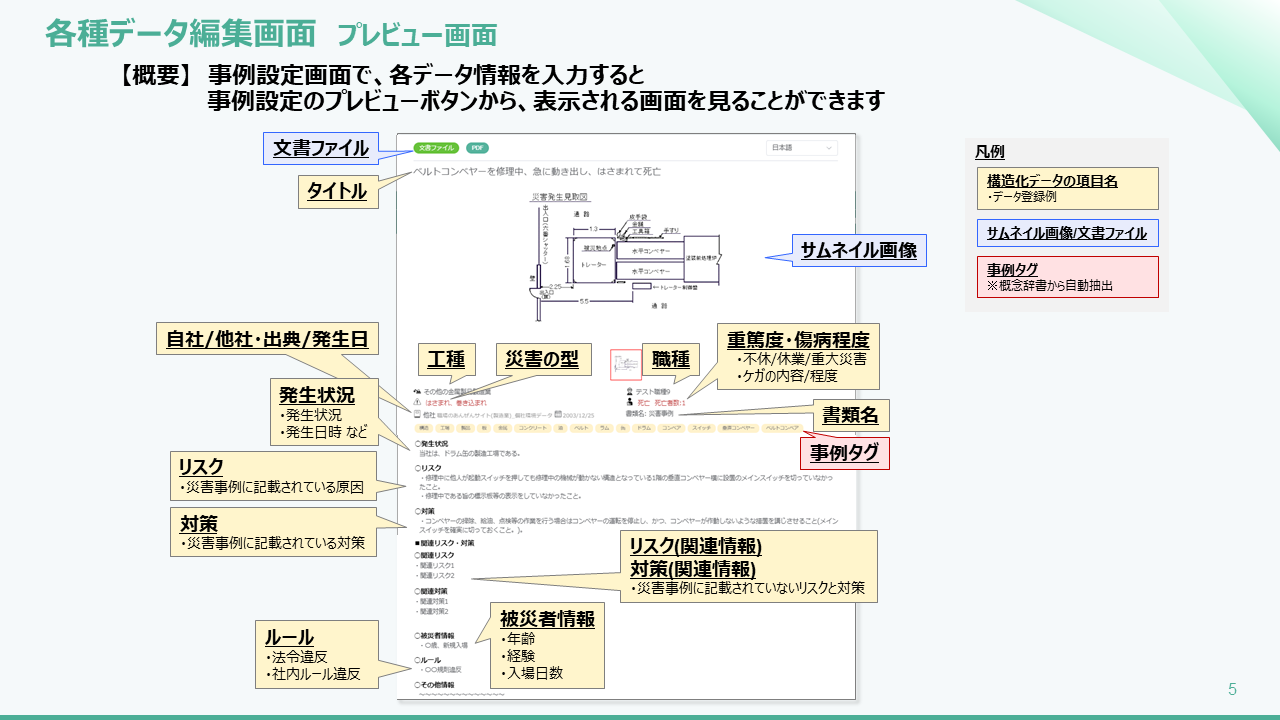This screenshot has height=720, width=1280.
Task: Click the industry type icon beside その他の金属製品
Action: pyautogui.click(x=417, y=392)
